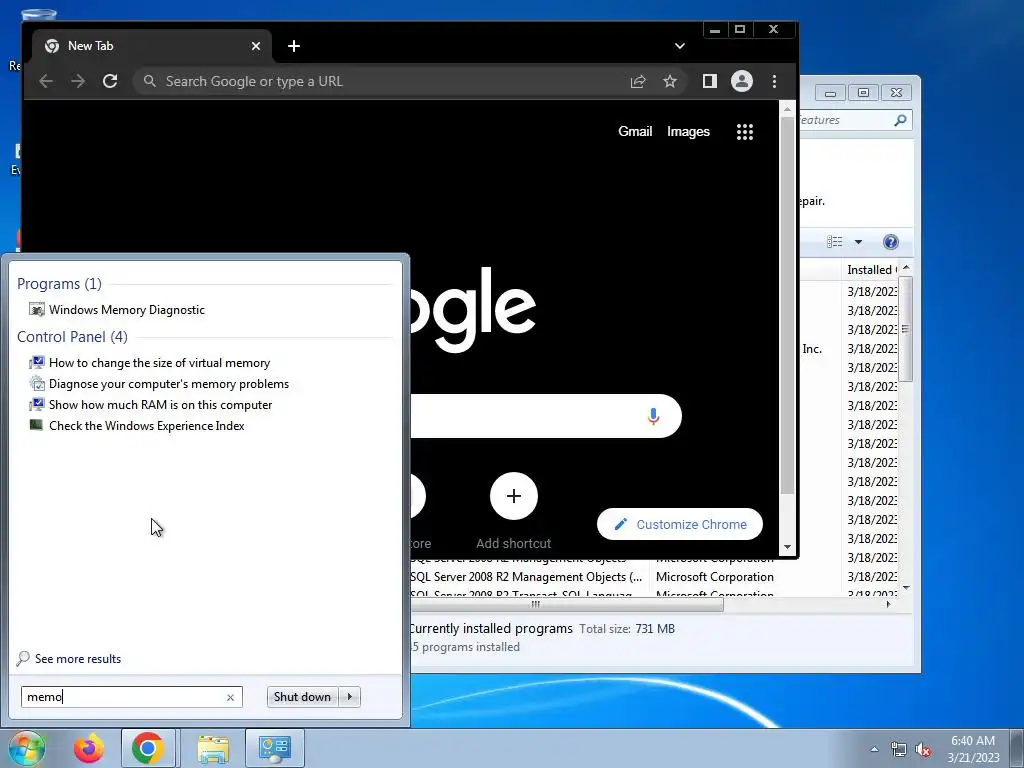
Task: Click Programs list scroll right arrow
Action: (888, 605)
